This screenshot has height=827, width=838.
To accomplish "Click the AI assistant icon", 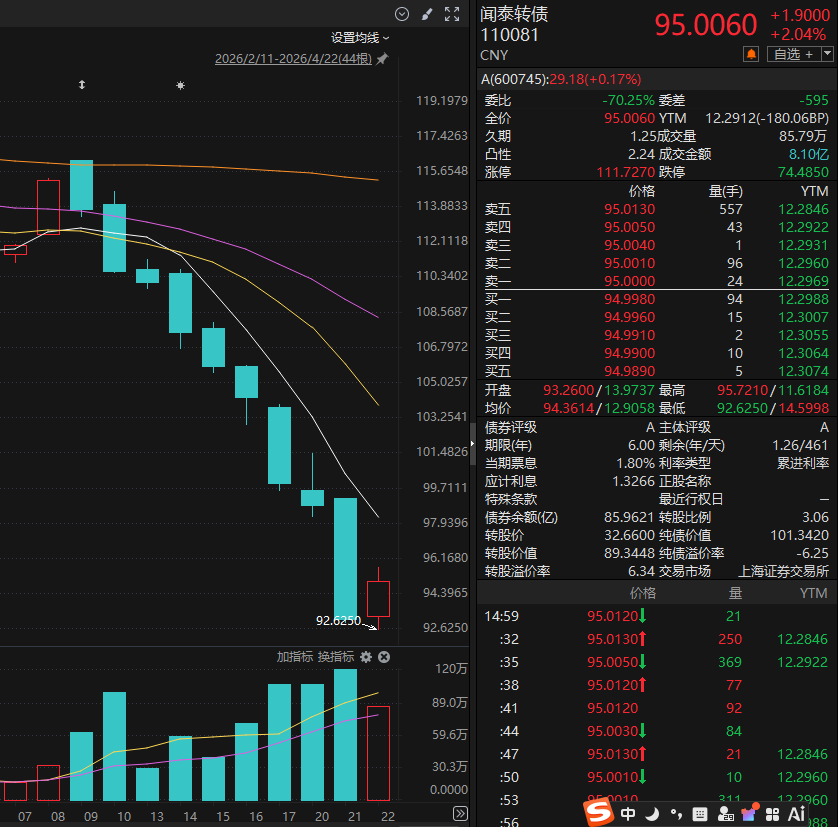I will click(796, 813).
